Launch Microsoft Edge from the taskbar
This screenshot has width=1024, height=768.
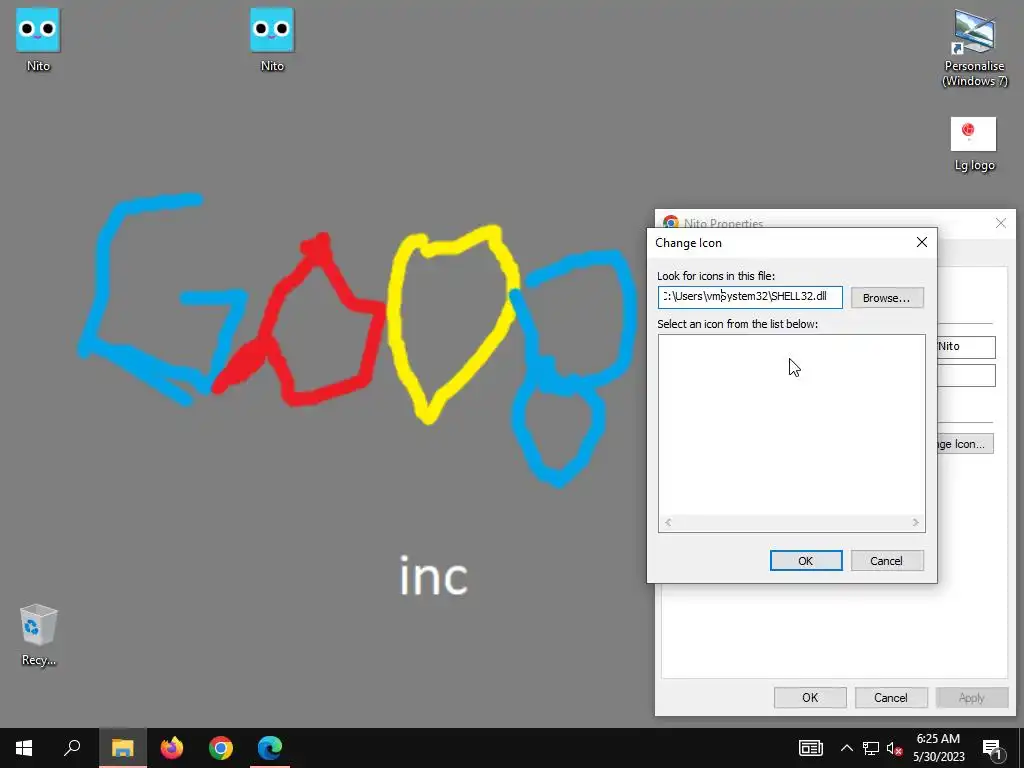(270, 748)
